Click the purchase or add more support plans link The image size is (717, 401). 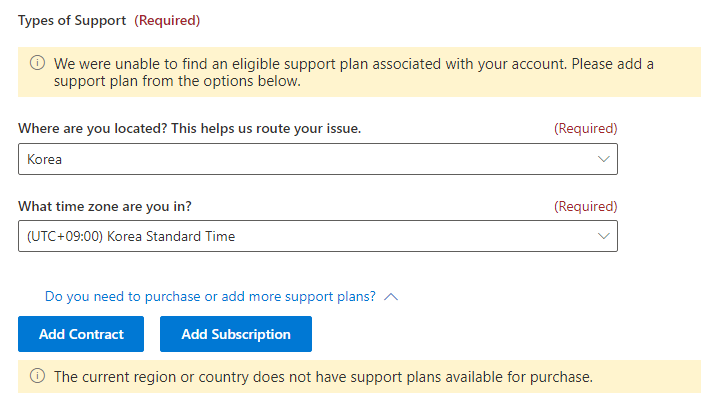210,297
